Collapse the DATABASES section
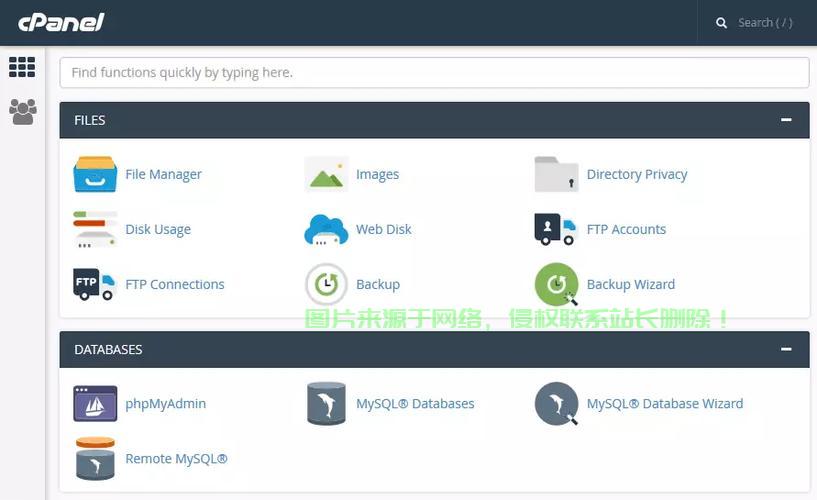 (x=786, y=349)
